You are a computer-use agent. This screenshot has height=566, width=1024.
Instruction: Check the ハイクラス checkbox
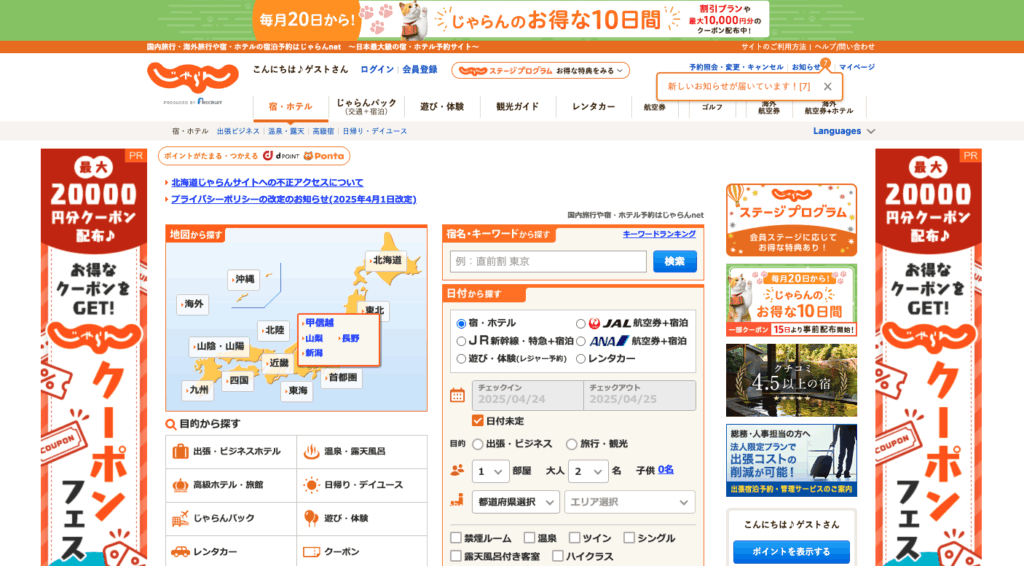[x=557, y=556]
